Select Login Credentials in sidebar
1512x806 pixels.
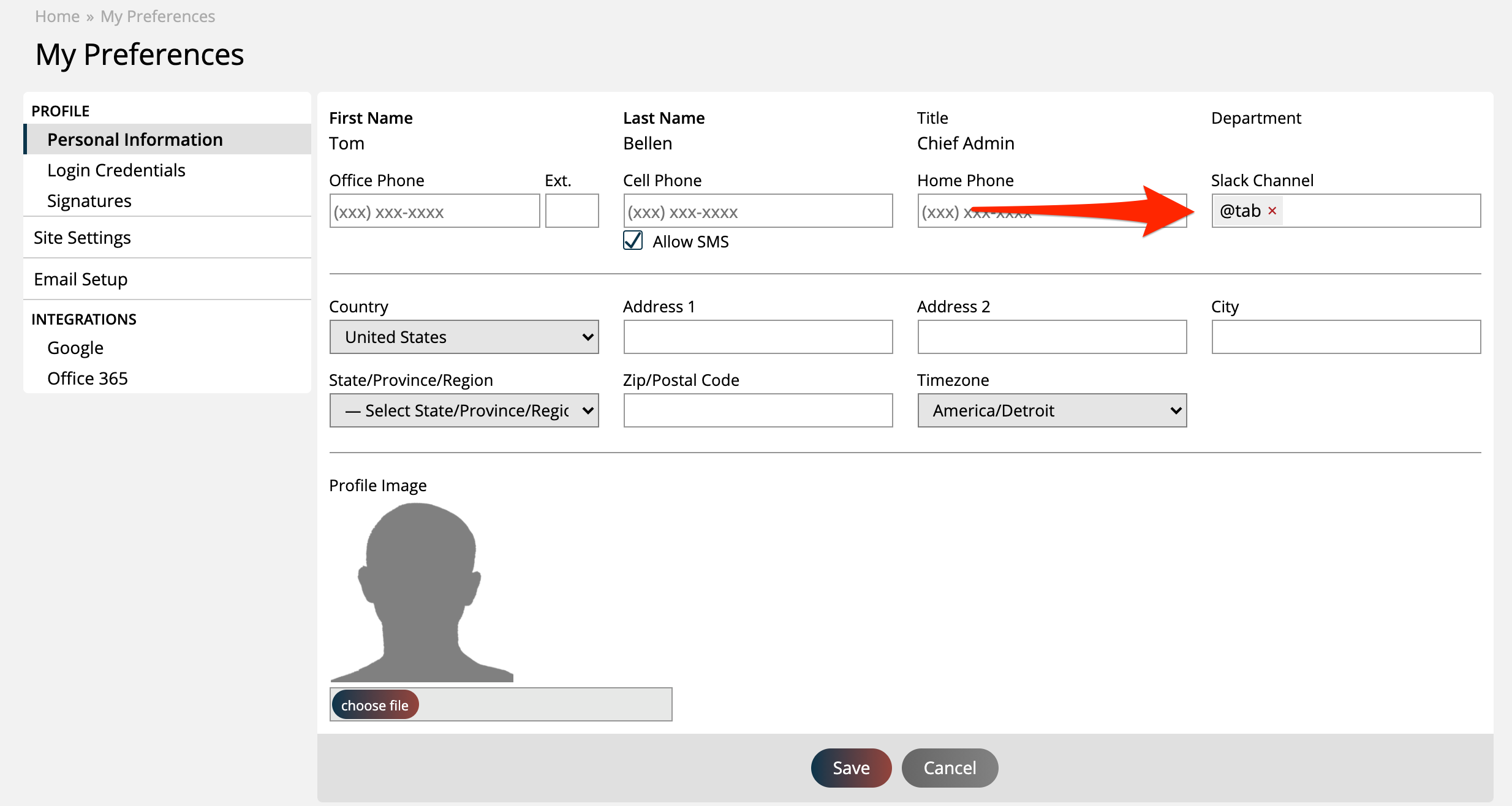click(116, 170)
